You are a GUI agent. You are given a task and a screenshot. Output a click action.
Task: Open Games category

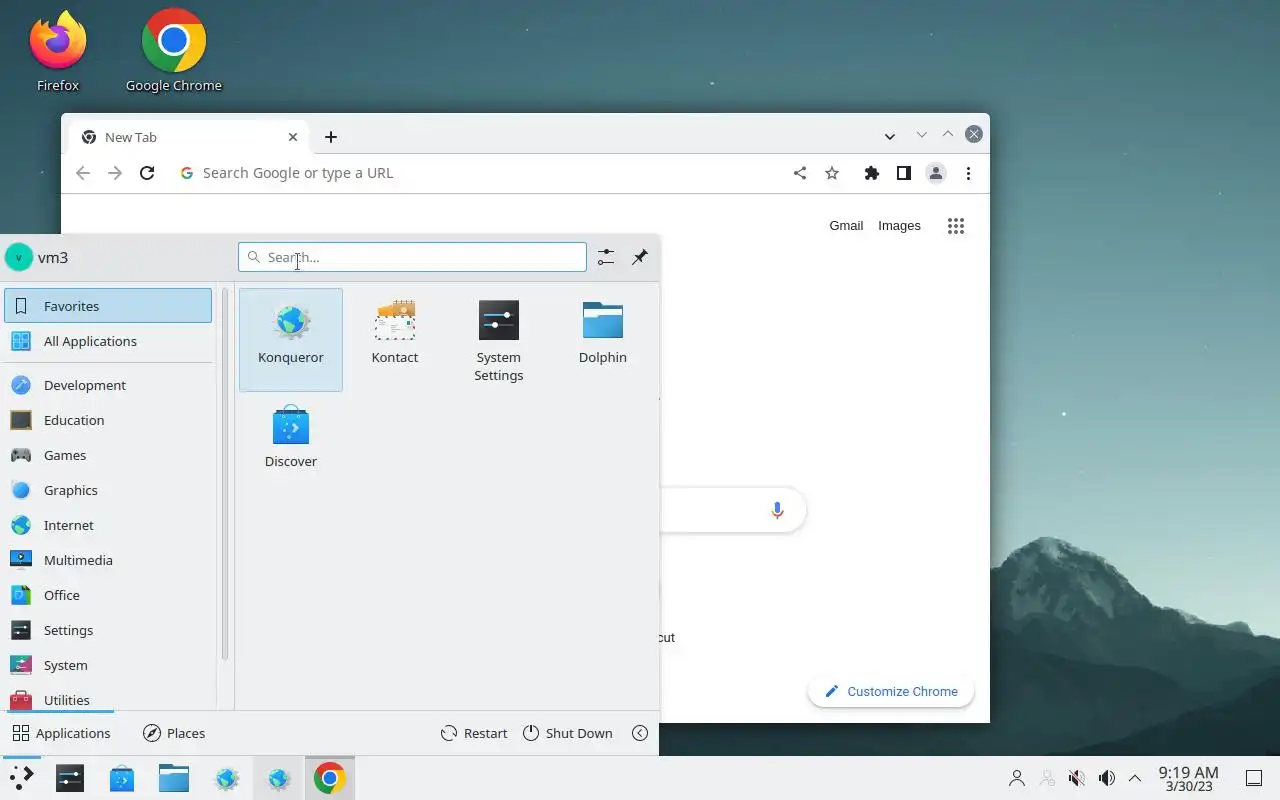click(x=108, y=455)
